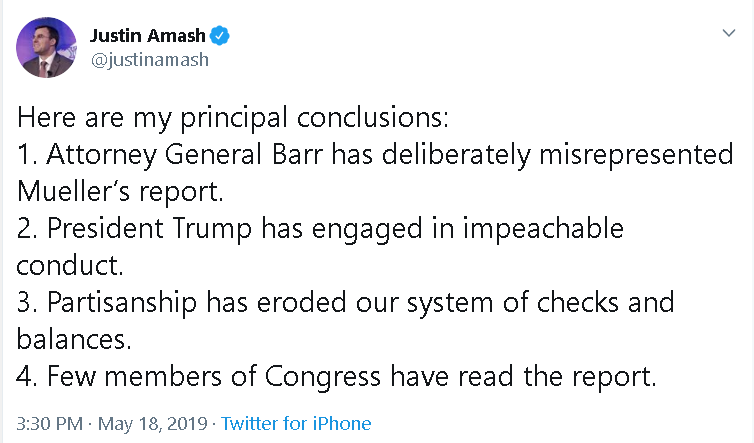The width and height of the screenshot is (754, 443).
Task: Click the blue verified badge icon
Action: click(x=222, y=37)
